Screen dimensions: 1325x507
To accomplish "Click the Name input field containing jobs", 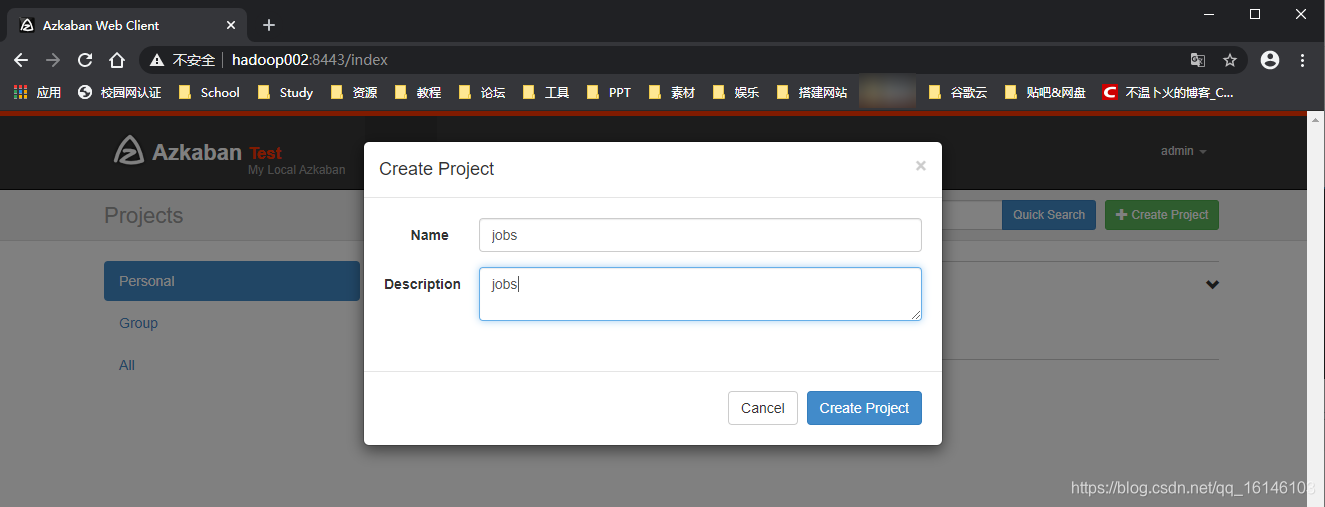I will [700, 235].
